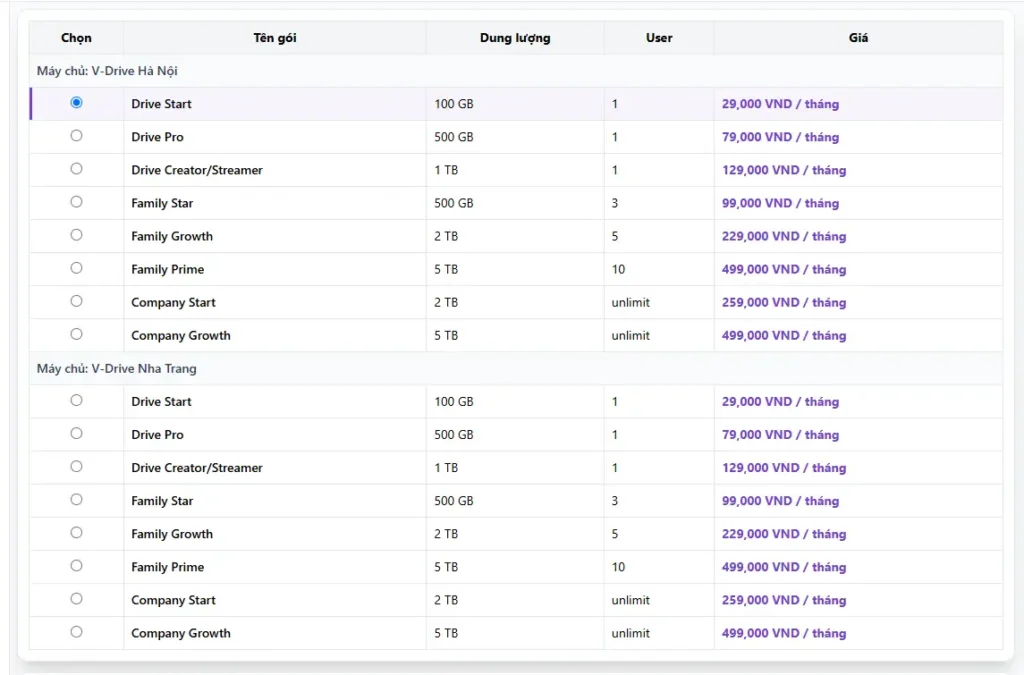Click the 129,000 VND Drive Creator/Streamer price
The width and height of the screenshot is (1024, 675).
(x=783, y=170)
